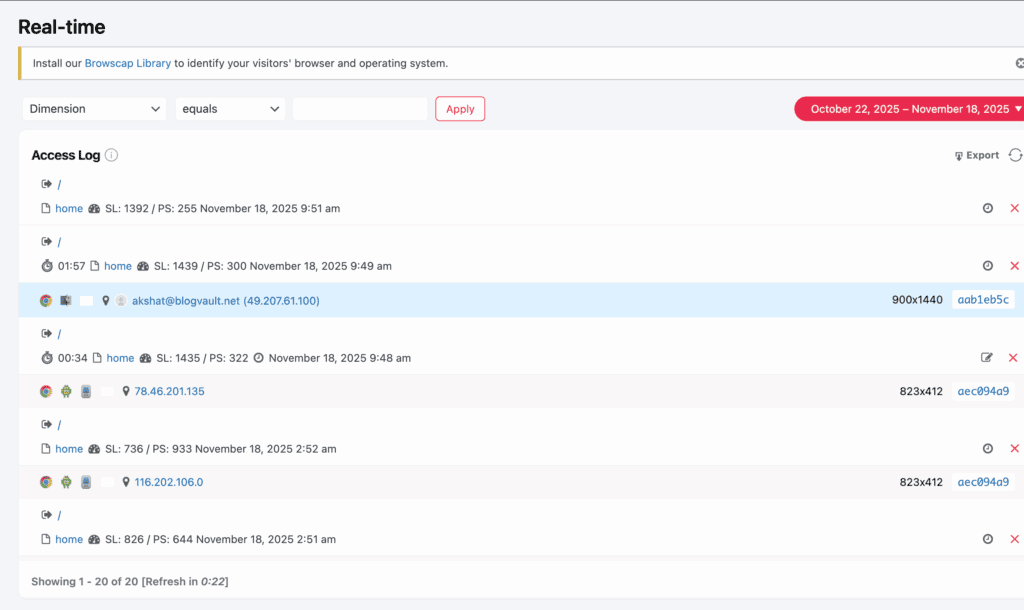Open the aab1eb5c fingerprint link
1024x610 pixels.
click(x=983, y=300)
